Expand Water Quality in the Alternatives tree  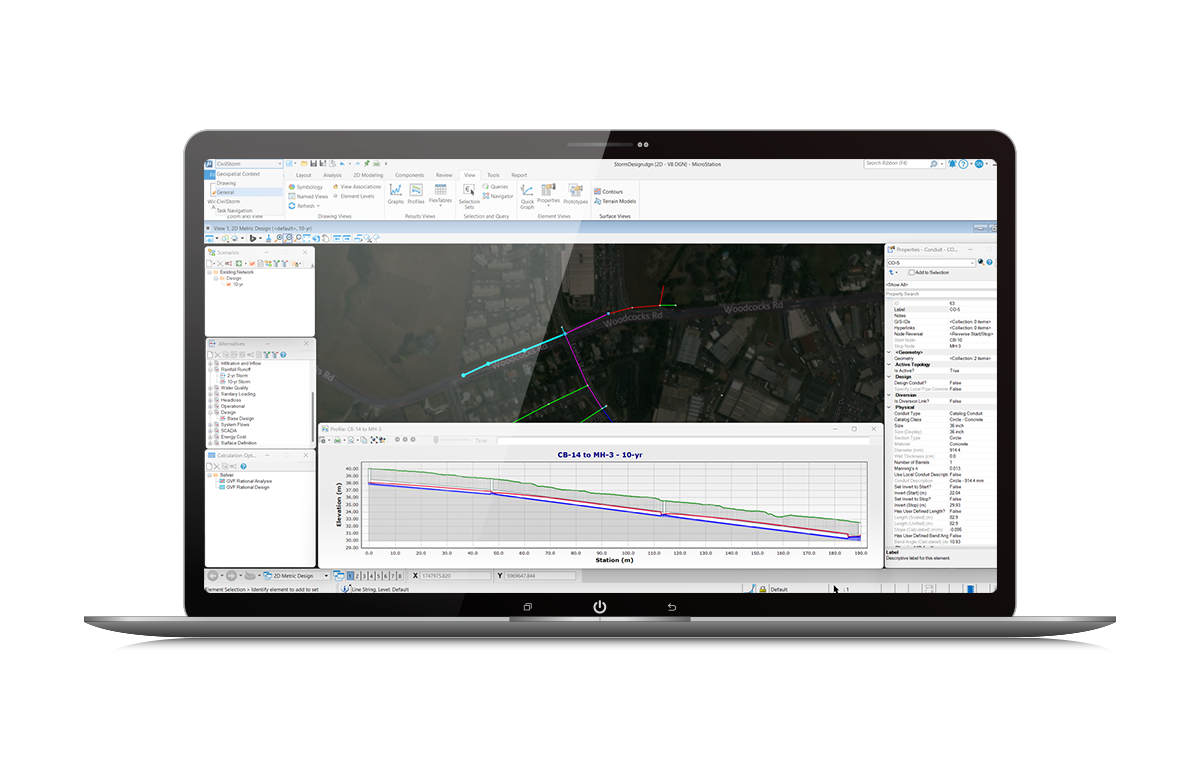click(x=208, y=388)
